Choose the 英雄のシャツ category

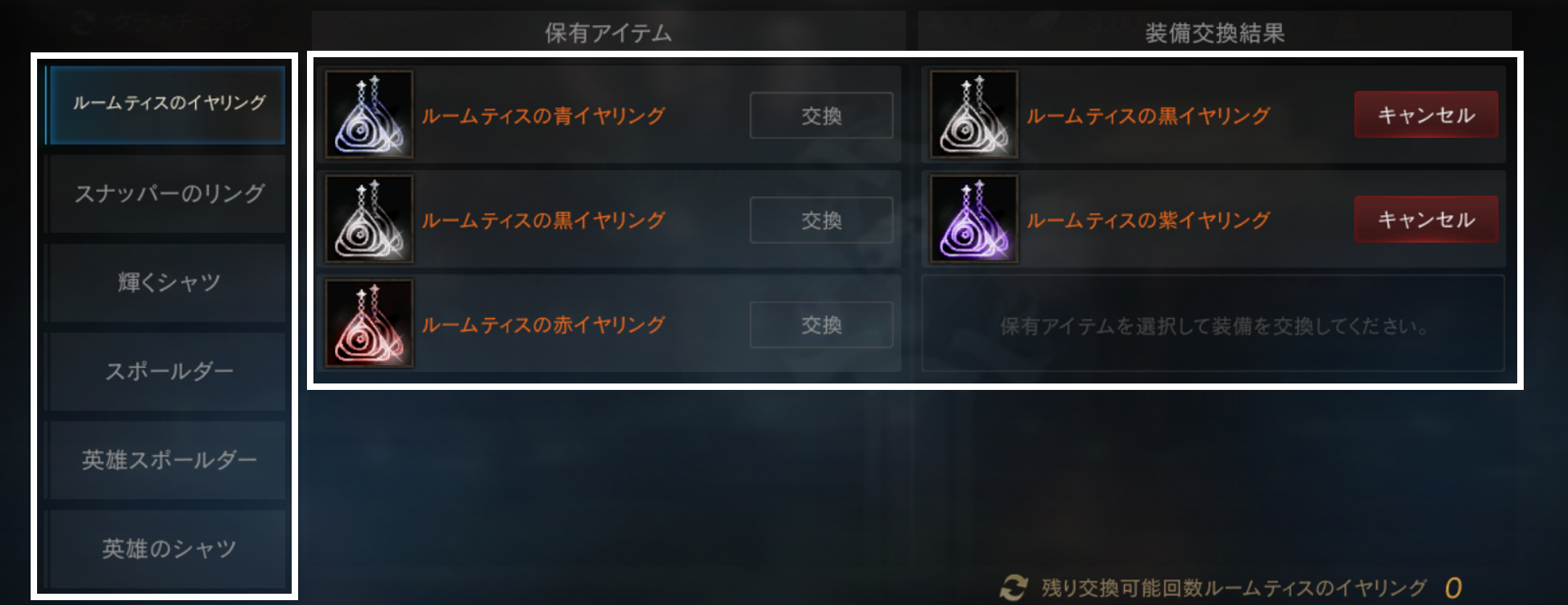click(167, 549)
